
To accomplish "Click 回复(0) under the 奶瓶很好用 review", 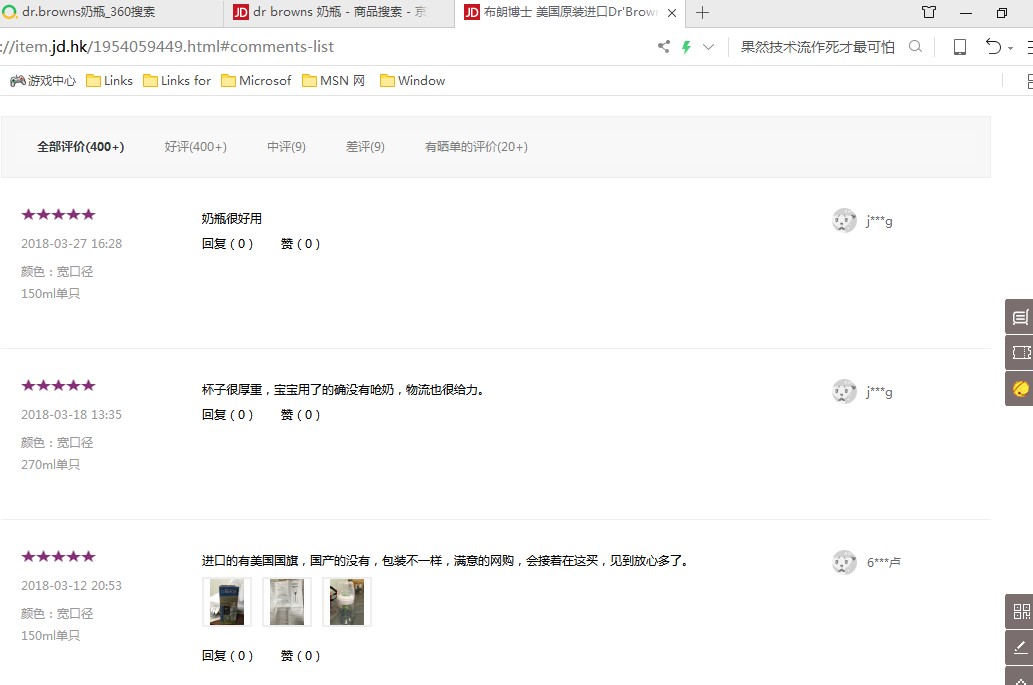I will (x=227, y=244).
